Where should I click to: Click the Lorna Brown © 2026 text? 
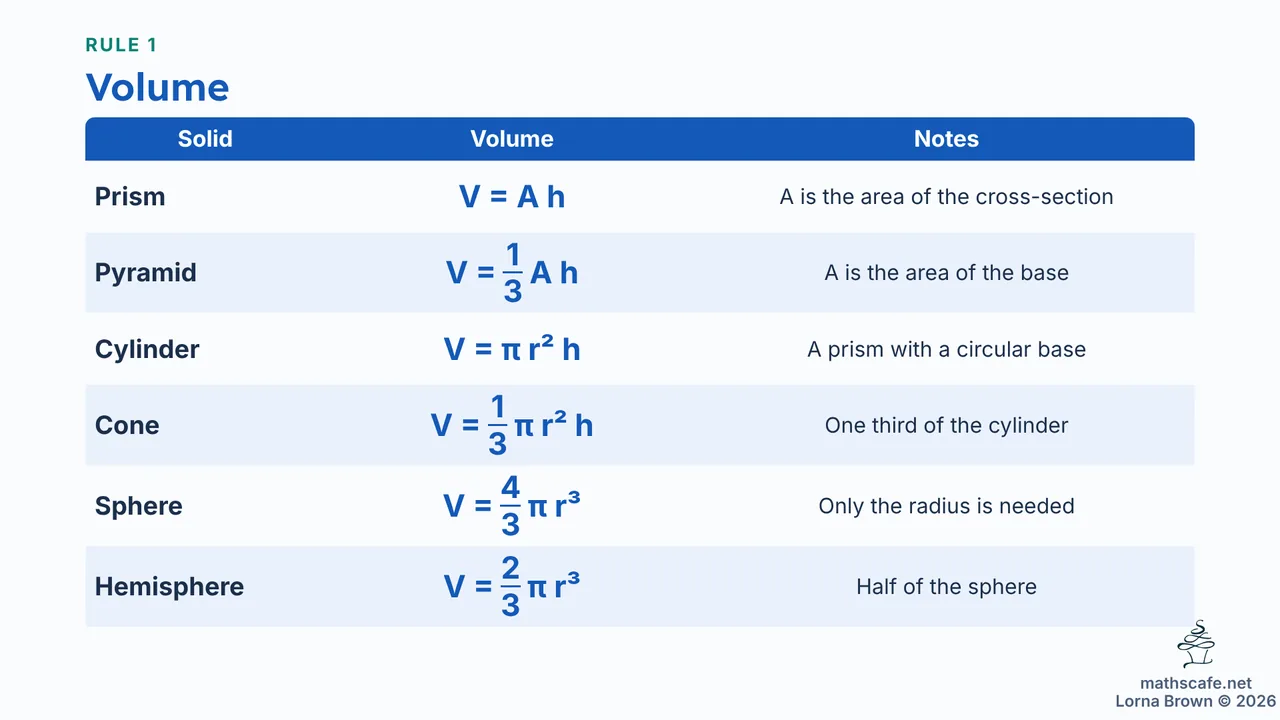point(1196,701)
